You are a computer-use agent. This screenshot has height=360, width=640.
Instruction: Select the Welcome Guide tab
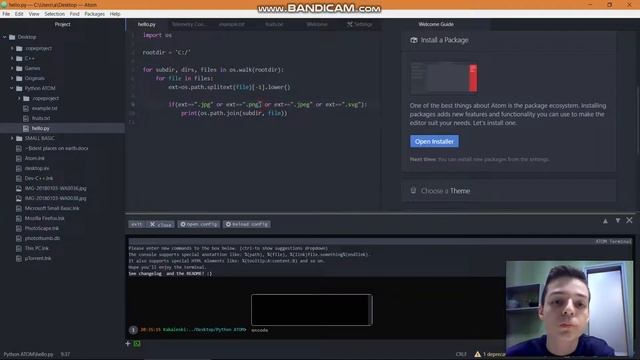click(x=436, y=24)
